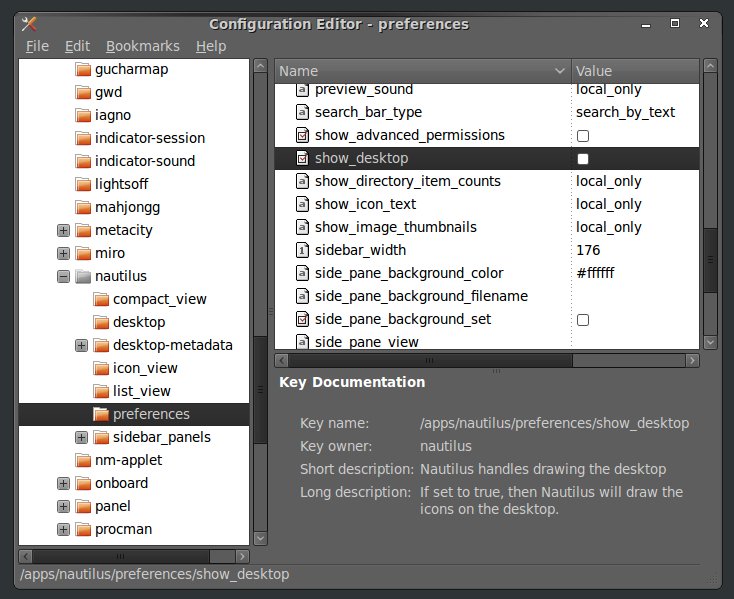Click the gucharmap folder icon
The height and width of the screenshot is (599, 734).
(x=83, y=69)
